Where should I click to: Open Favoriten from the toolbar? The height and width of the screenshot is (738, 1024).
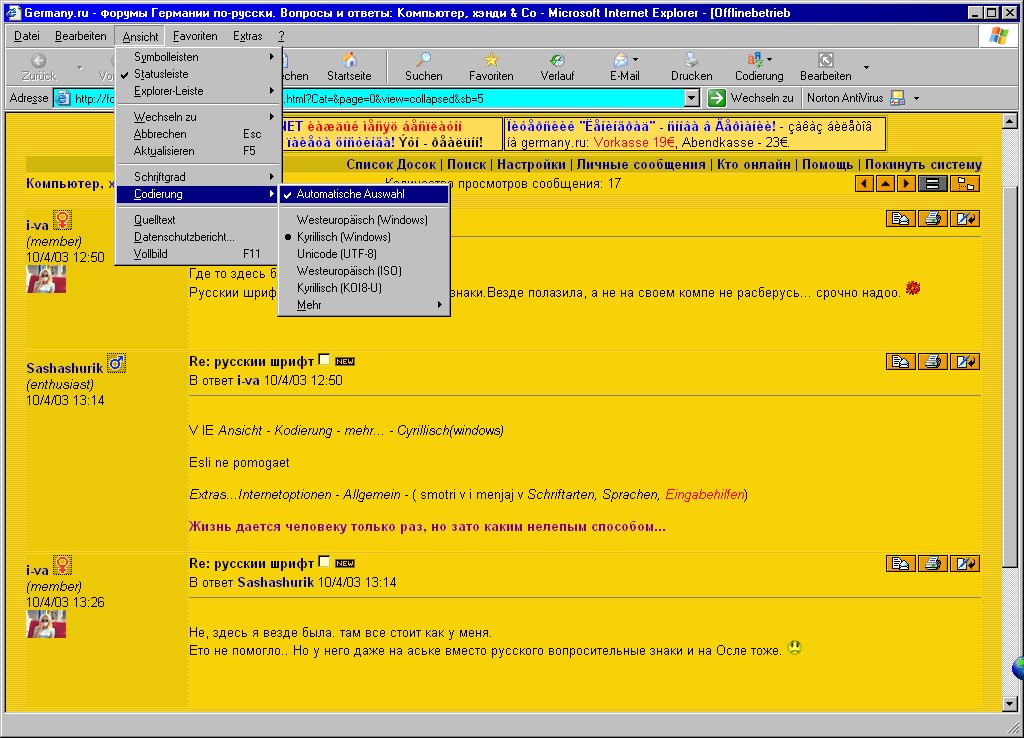[491, 66]
